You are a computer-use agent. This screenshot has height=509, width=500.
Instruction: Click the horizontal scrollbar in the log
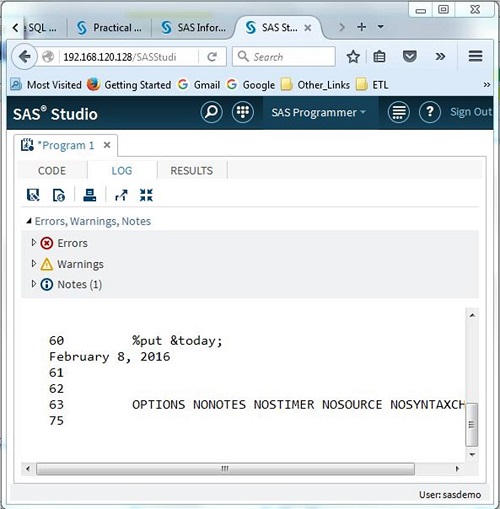225,469
